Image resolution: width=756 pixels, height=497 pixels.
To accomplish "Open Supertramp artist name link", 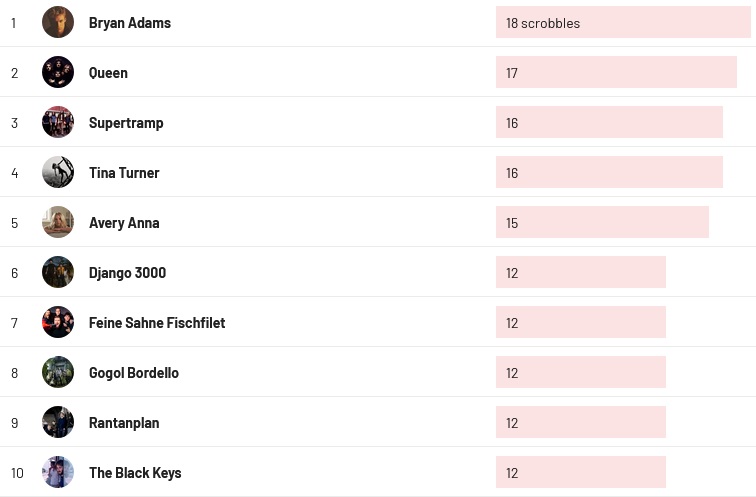I will [x=126, y=123].
